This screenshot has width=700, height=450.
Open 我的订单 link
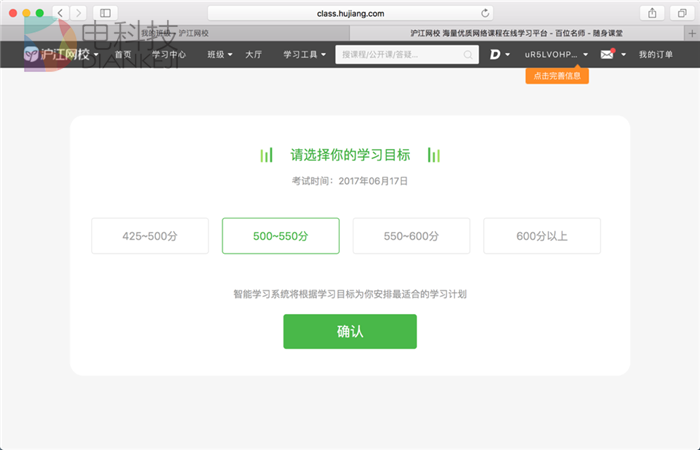pos(655,54)
